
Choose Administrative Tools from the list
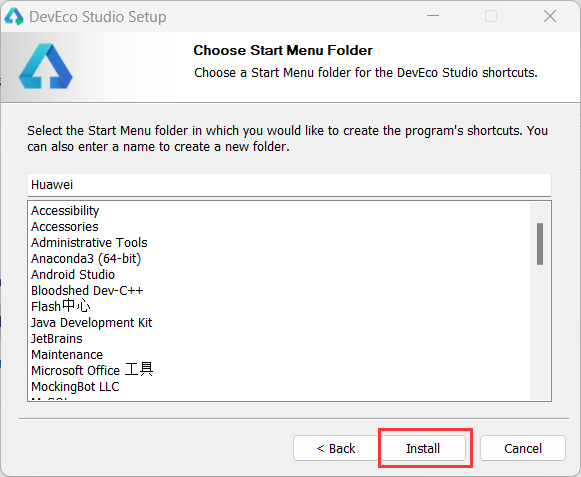pyautogui.click(x=89, y=242)
